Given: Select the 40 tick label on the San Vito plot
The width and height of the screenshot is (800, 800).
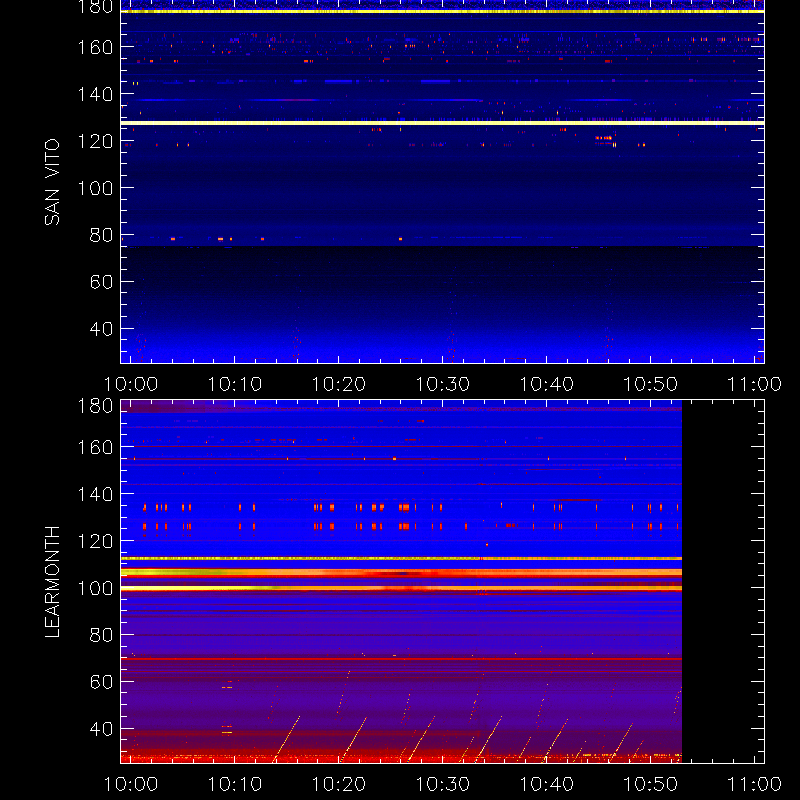Looking at the screenshot, I should point(101,329).
